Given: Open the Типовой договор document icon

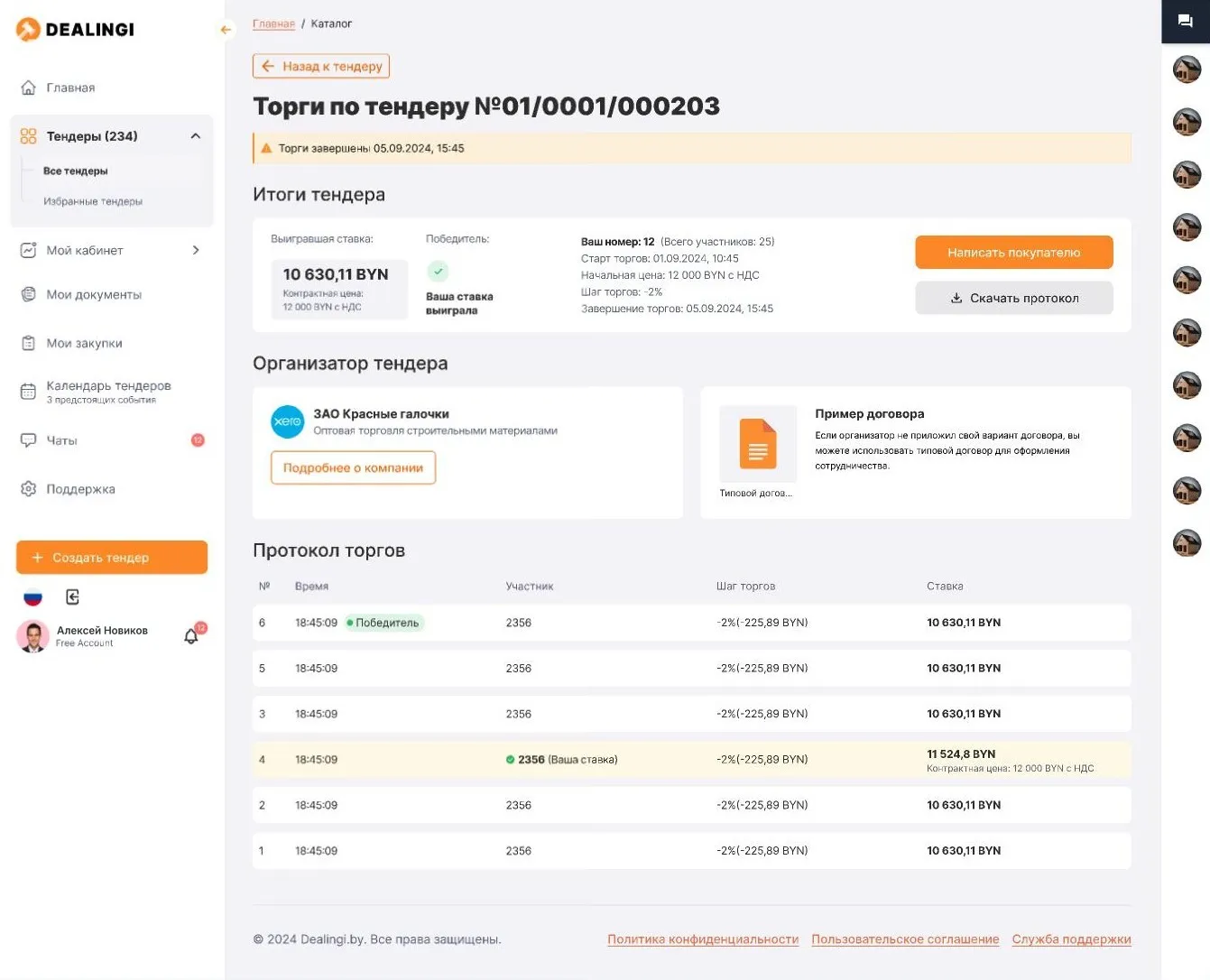Looking at the screenshot, I should [x=758, y=443].
